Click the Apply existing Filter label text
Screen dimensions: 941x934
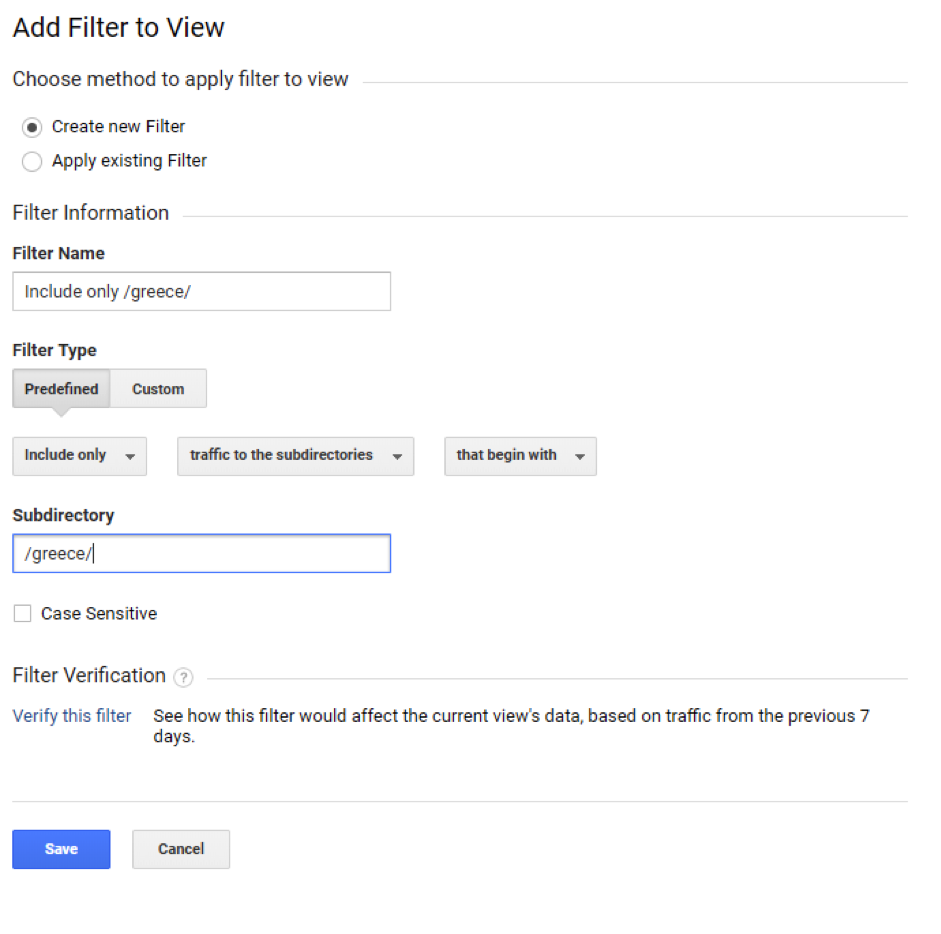click(129, 161)
